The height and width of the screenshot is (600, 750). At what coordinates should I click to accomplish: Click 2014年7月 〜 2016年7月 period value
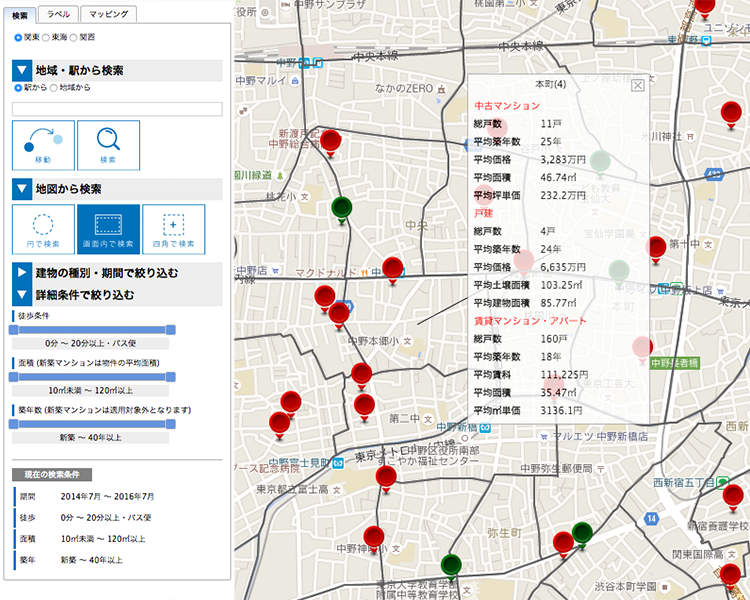pos(107,497)
